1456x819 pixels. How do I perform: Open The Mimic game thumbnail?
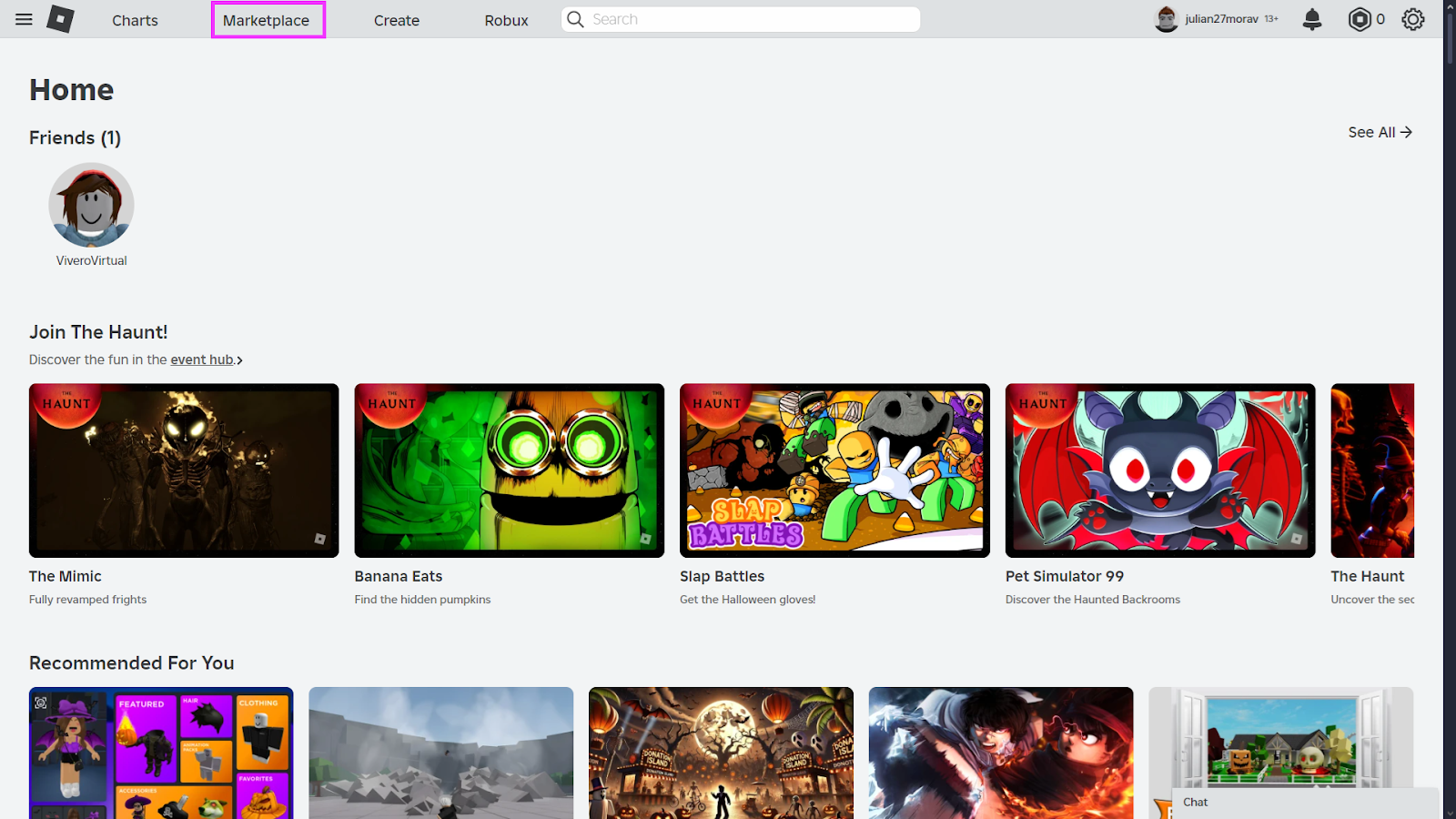click(x=184, y=470)
